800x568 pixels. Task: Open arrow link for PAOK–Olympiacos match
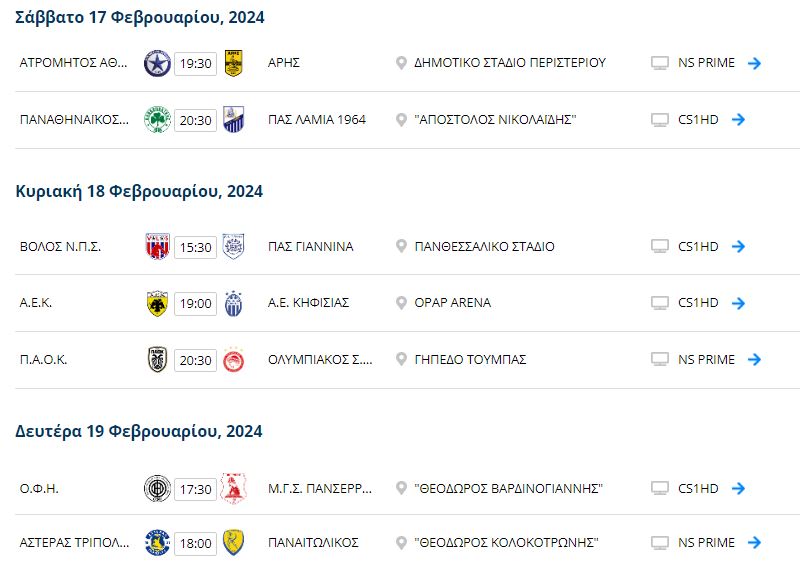click(754, 359)
